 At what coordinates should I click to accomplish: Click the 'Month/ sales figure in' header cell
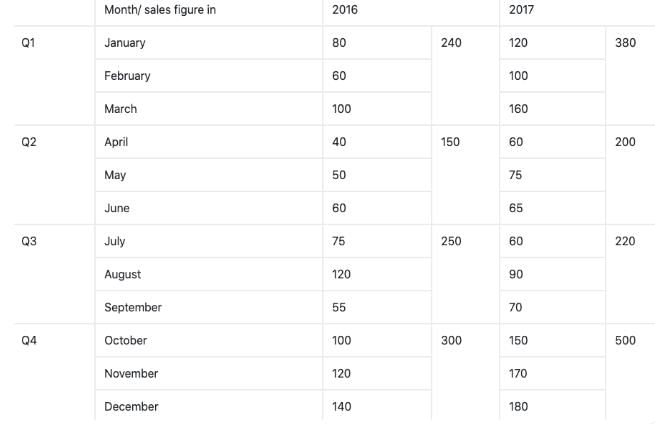(160, 10)
